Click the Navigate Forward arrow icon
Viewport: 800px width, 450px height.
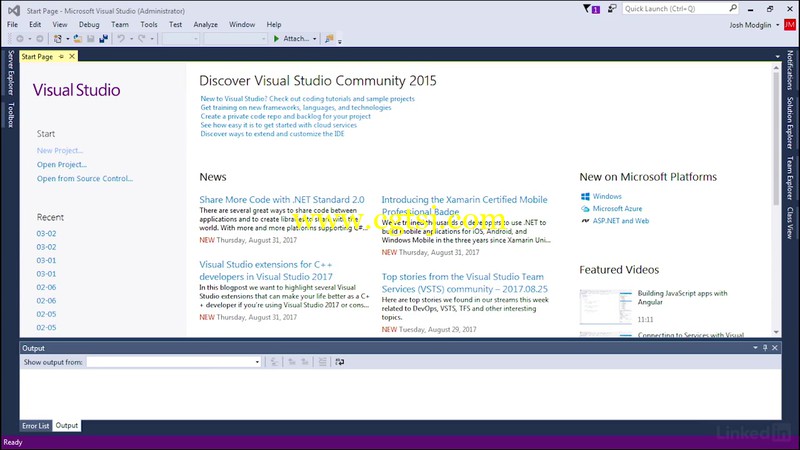[x=39, y=39]
